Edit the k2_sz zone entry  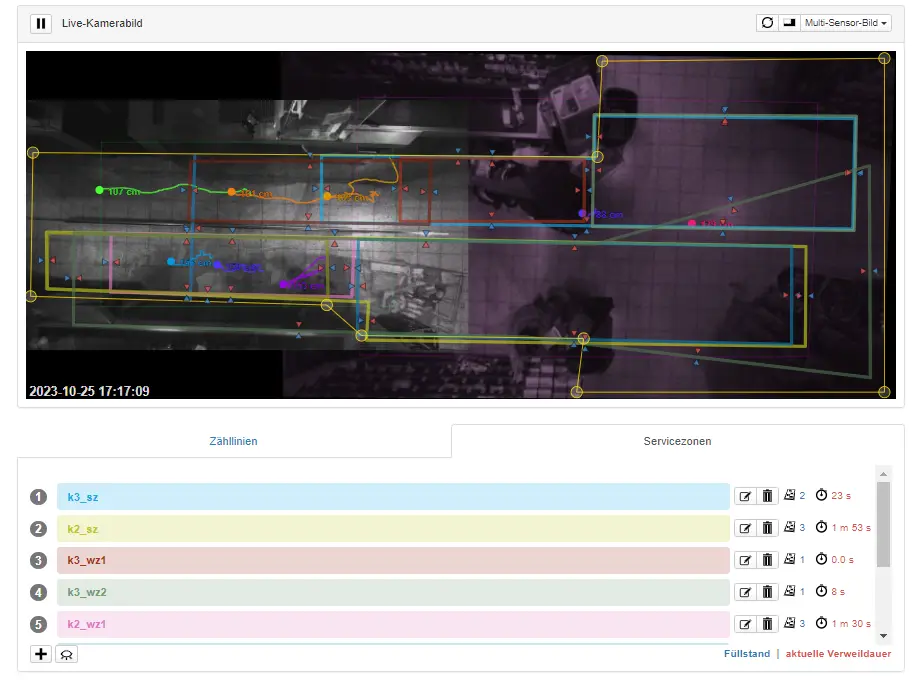[x=745, y=528]
